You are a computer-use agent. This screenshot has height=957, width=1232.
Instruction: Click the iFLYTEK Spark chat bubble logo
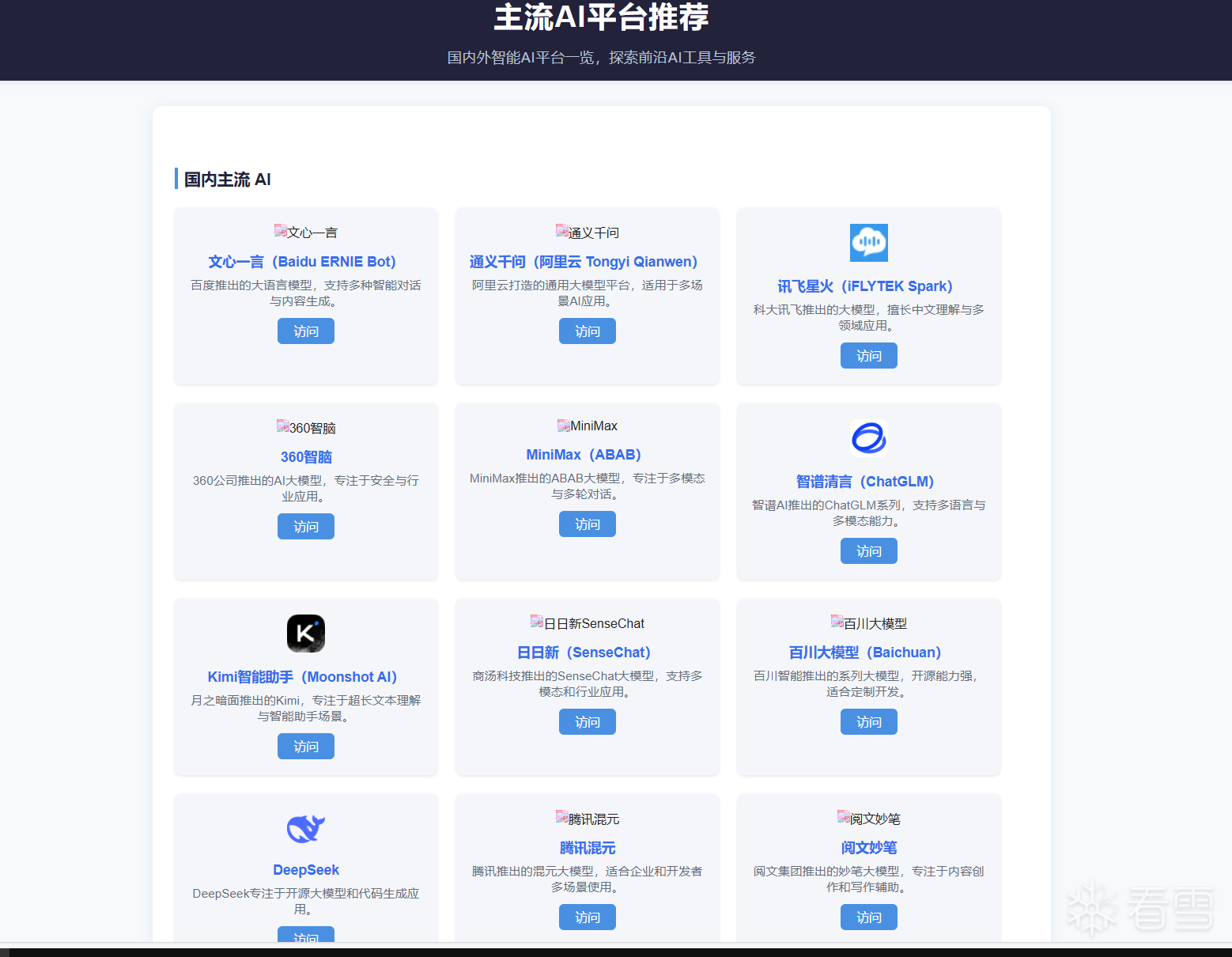pos(868,243)
